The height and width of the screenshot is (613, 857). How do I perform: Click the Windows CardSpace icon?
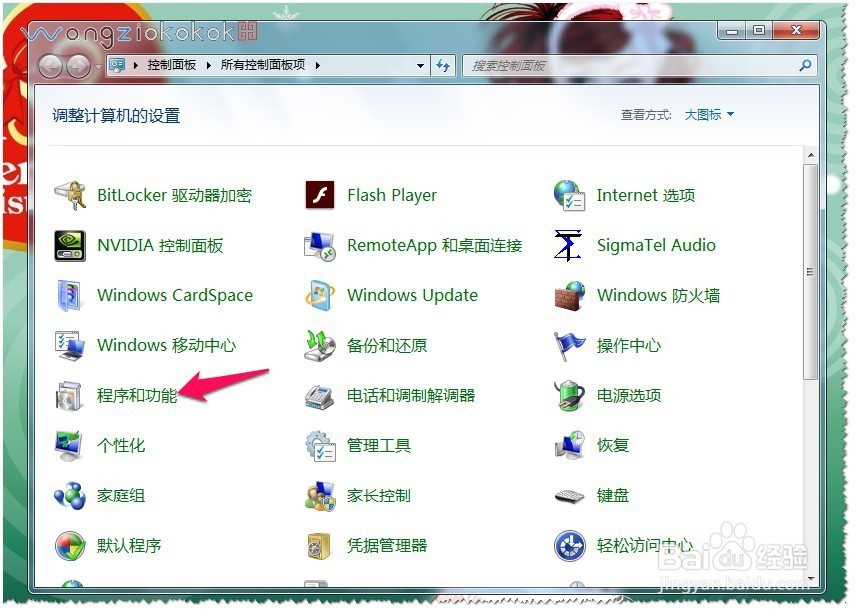tap(70, 296)
